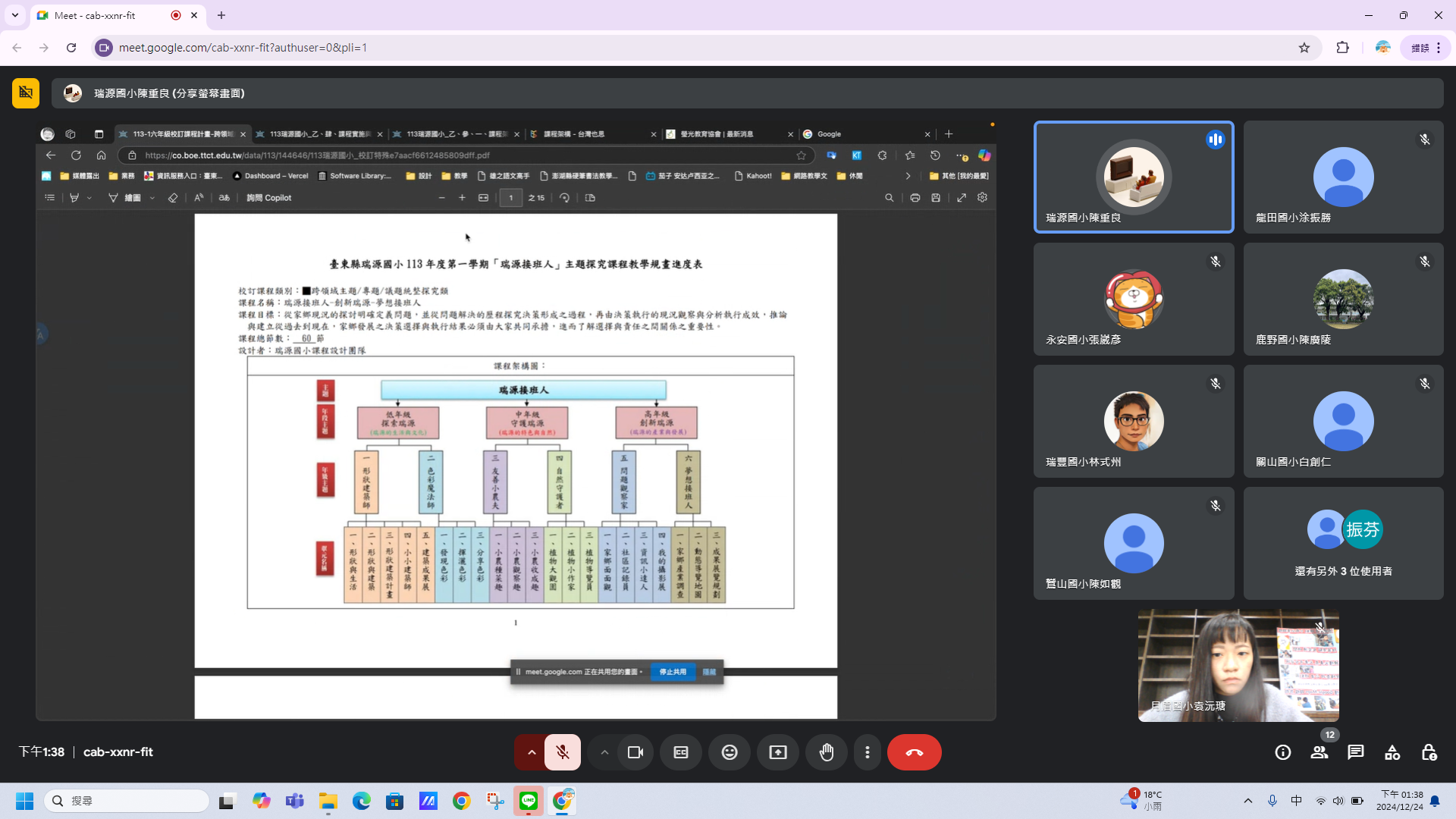The width and height of the screenshot is (1456, 819).
Task: Click Dashboard – Vercel bookmark in shared browser
Action: [x=269, y=176]
